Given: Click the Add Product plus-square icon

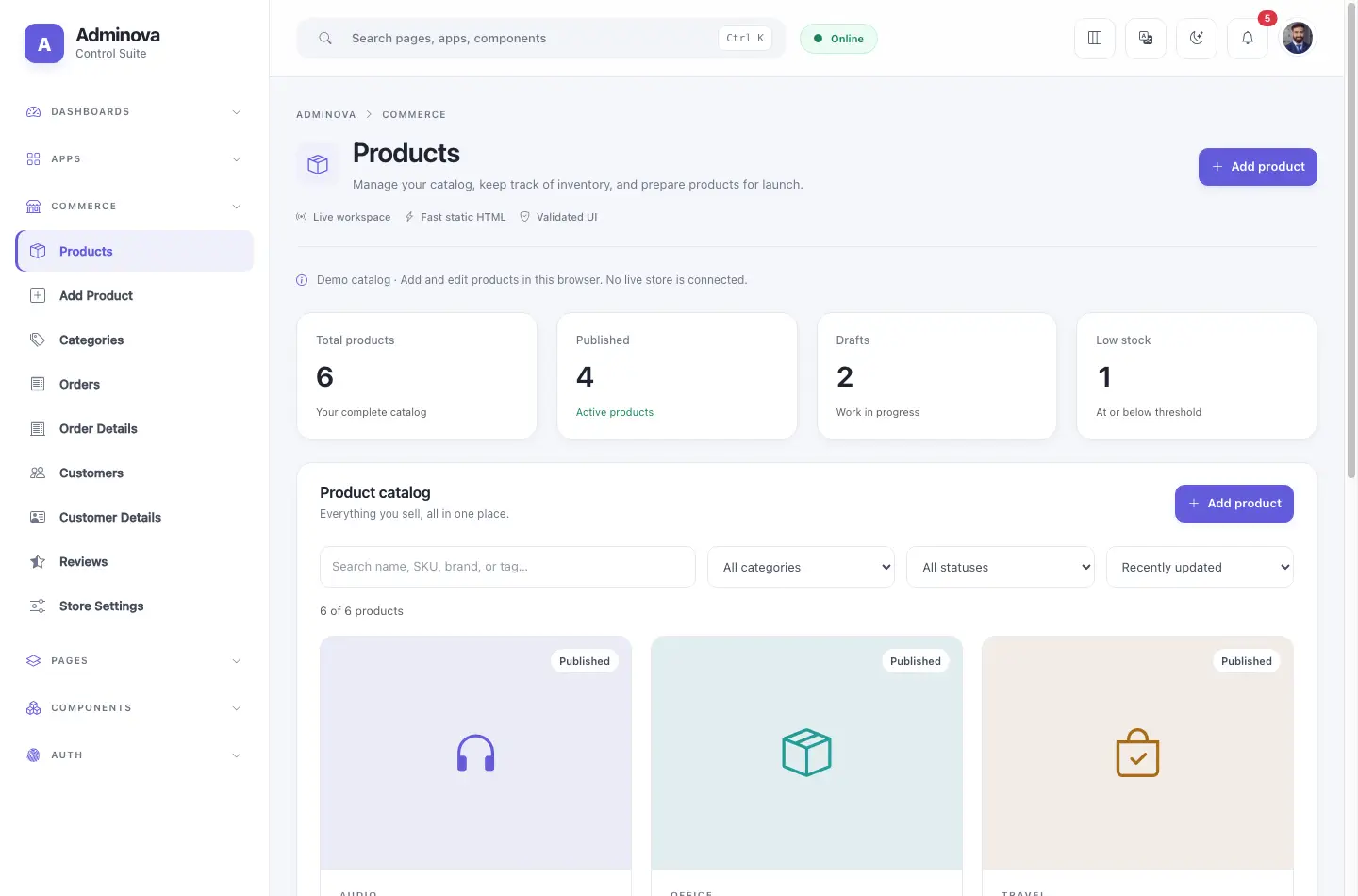Looking at the screenshot, I should pyautogui.click(x=38, y=295).
